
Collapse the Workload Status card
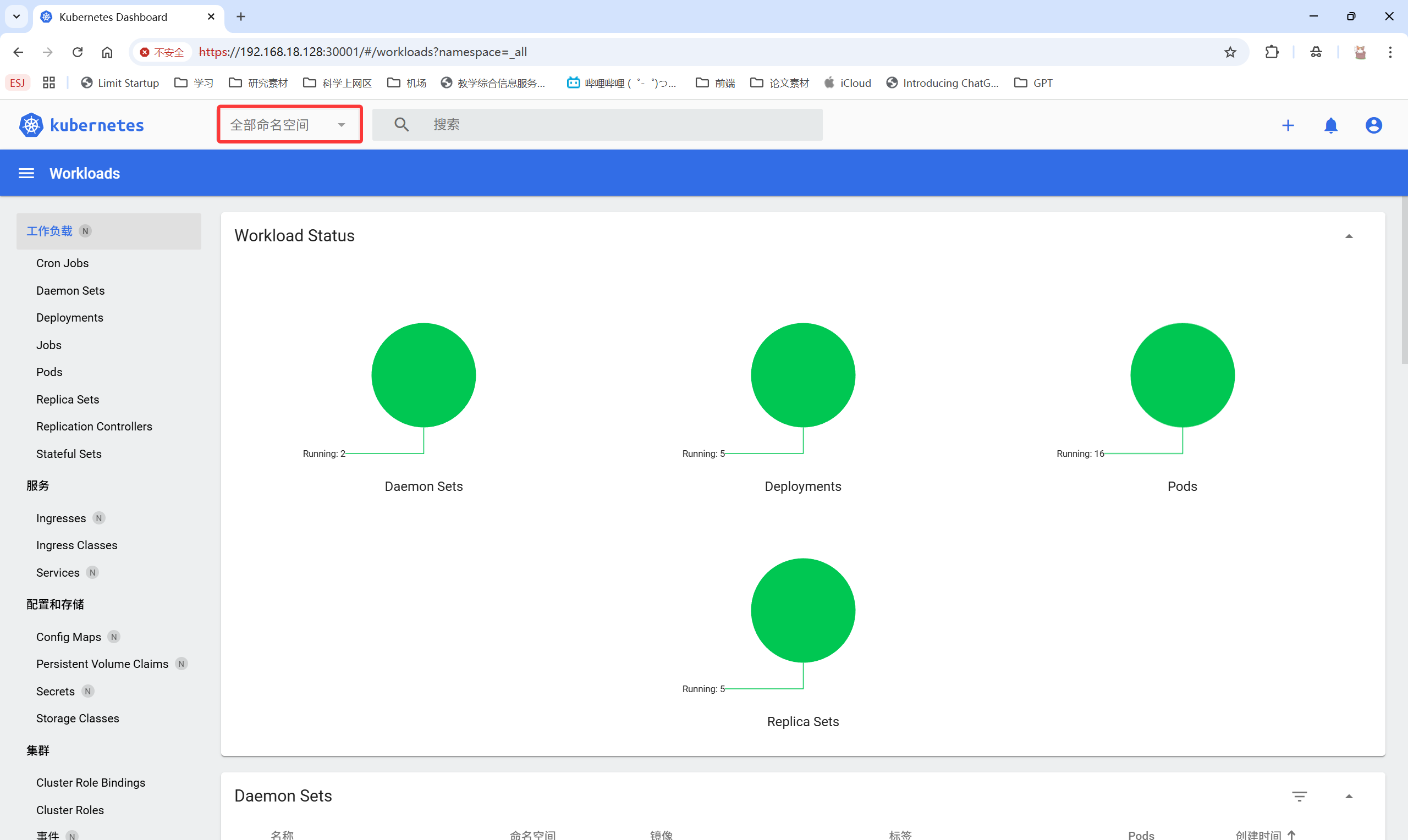1349,236
